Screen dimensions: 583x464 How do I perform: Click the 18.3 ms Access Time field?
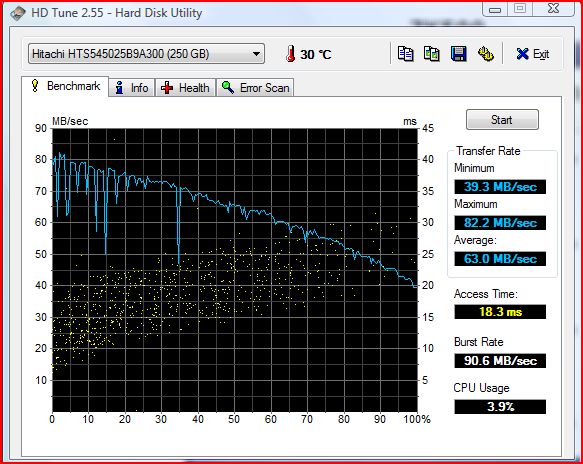[x=500, y=312]
